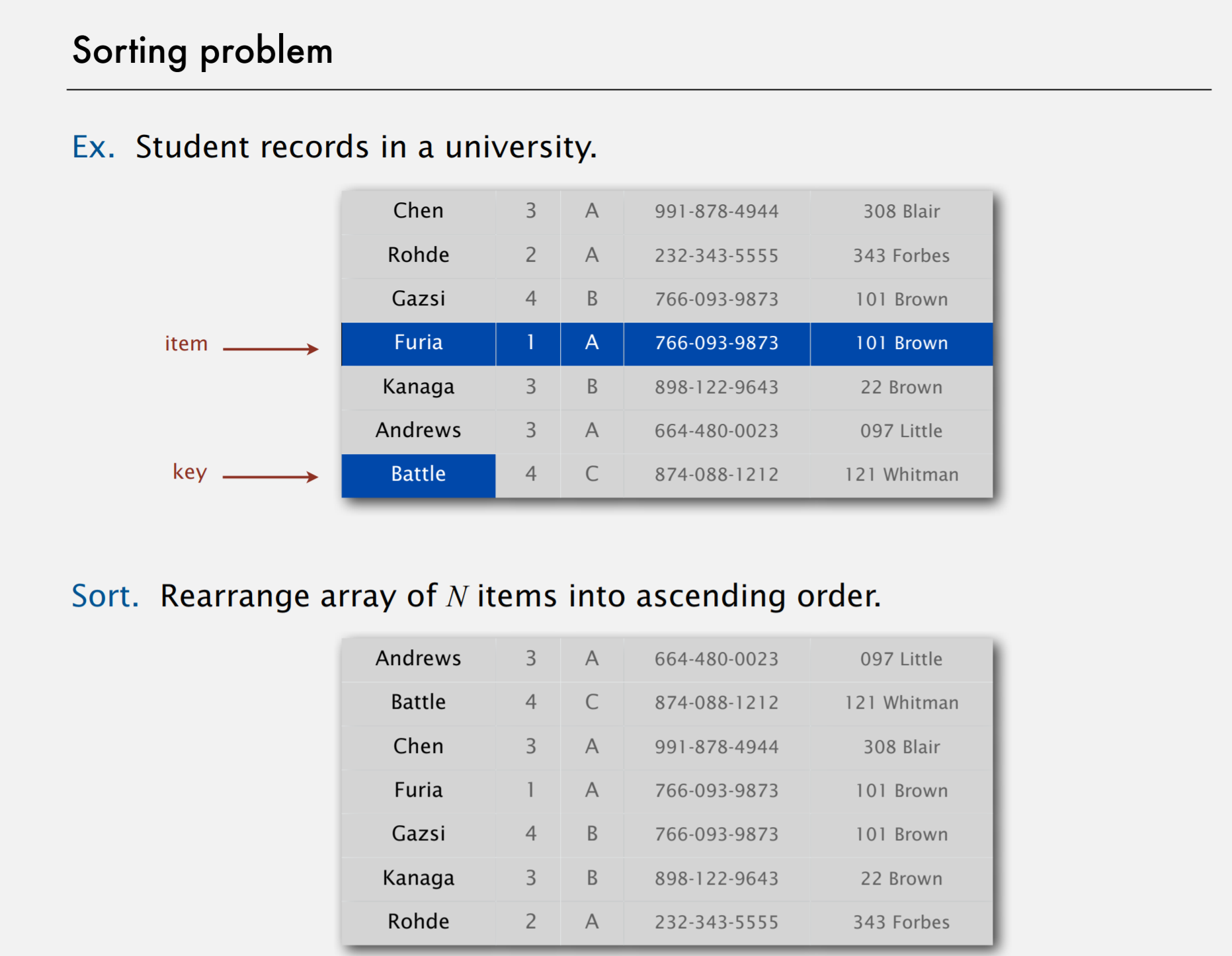The width and height of the screenshot is (1232, 956).
Task: Select the blue highlighted "Furia" cell
Action: pos(418,342)
